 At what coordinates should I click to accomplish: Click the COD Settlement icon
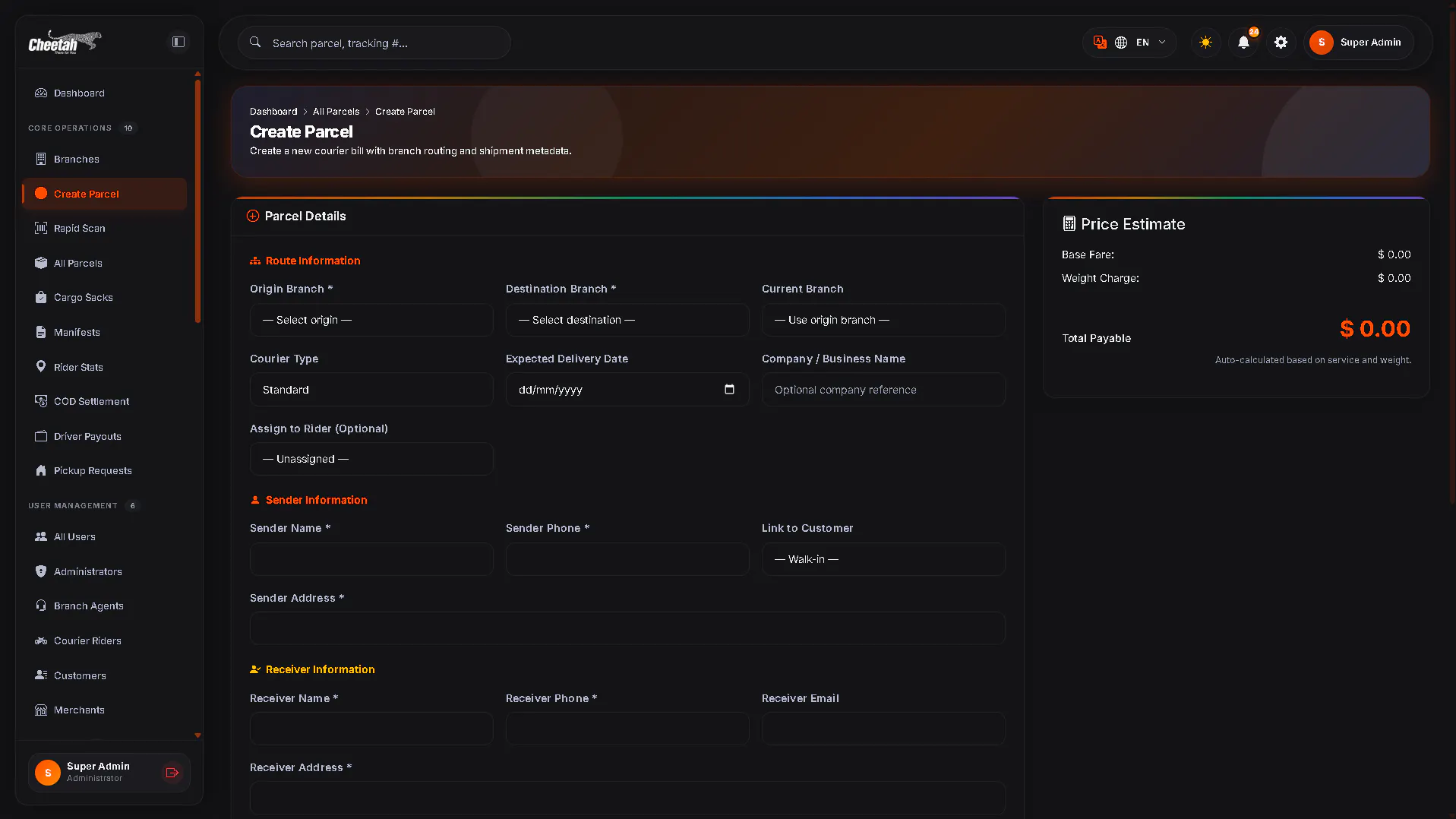click(x=41, y=402)
